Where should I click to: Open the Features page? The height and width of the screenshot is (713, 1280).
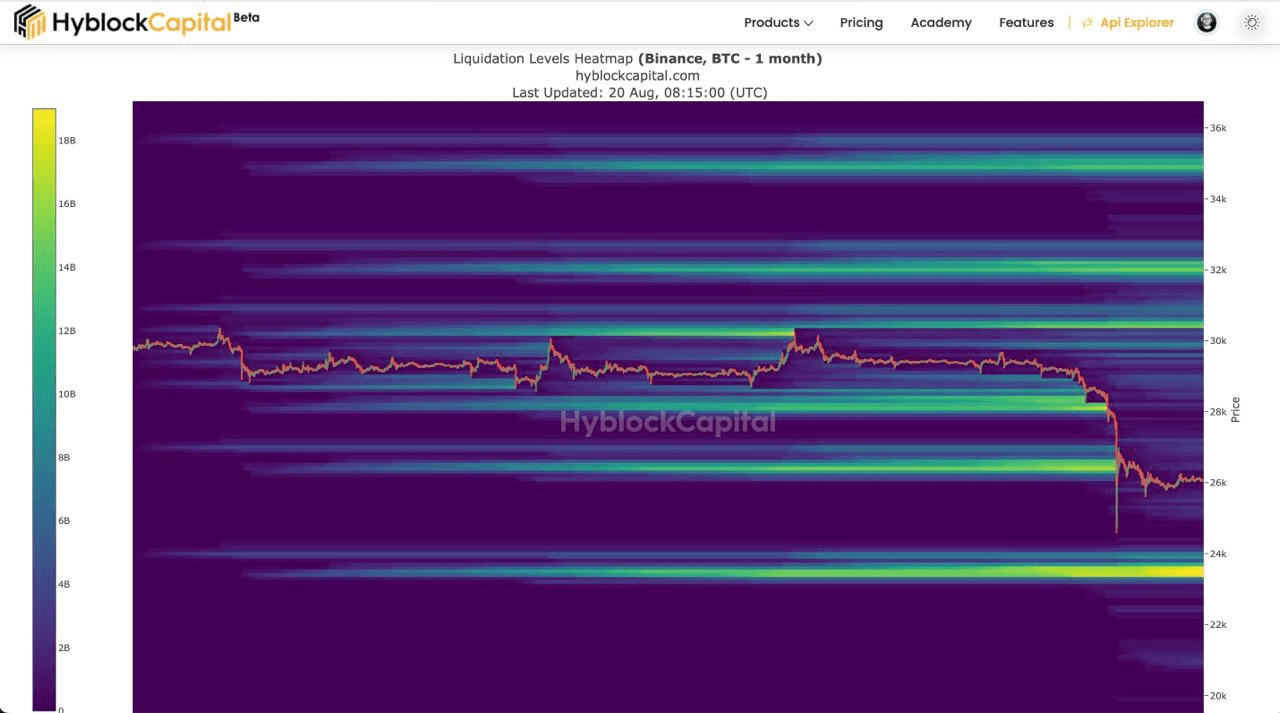pyautogui.click(x=1026, y=22)
